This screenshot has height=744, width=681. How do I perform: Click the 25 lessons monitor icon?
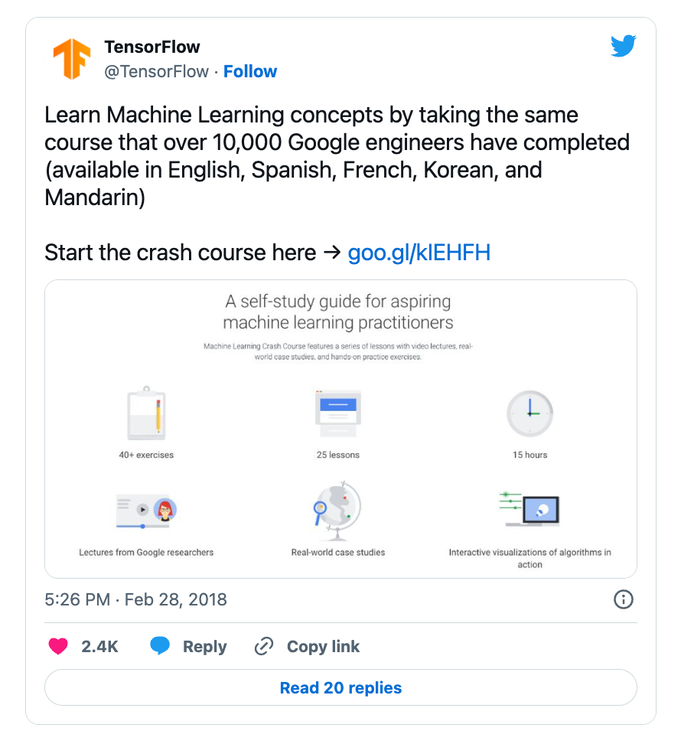click(x=337, y=412)
